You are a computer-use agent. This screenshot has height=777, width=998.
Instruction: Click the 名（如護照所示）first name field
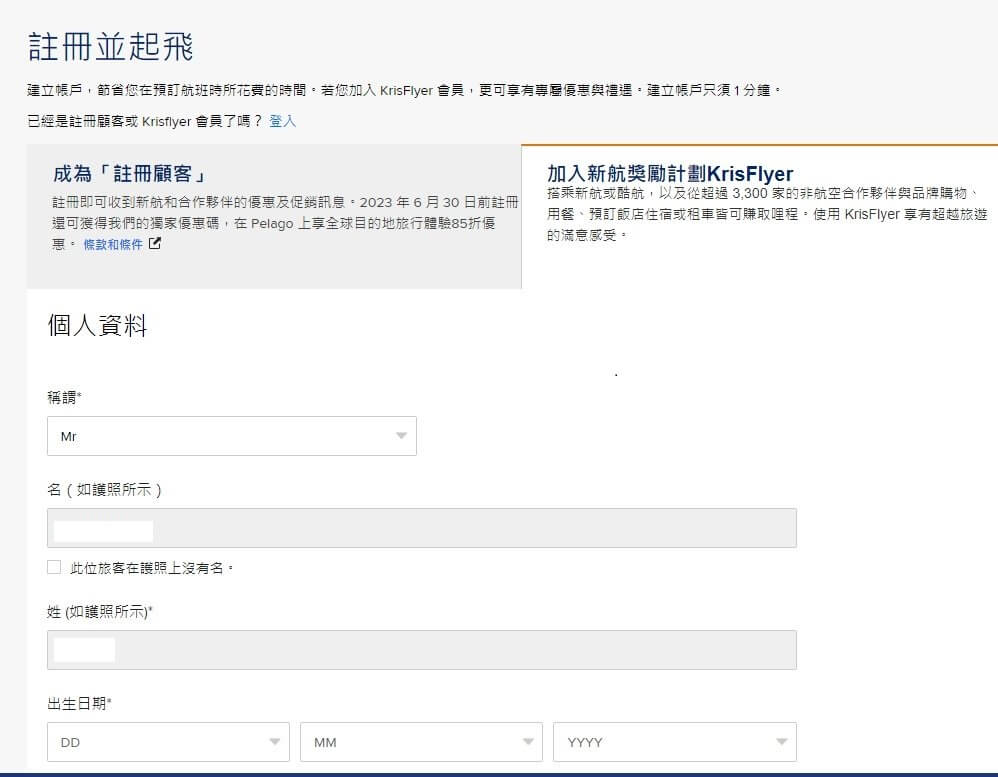420,528
